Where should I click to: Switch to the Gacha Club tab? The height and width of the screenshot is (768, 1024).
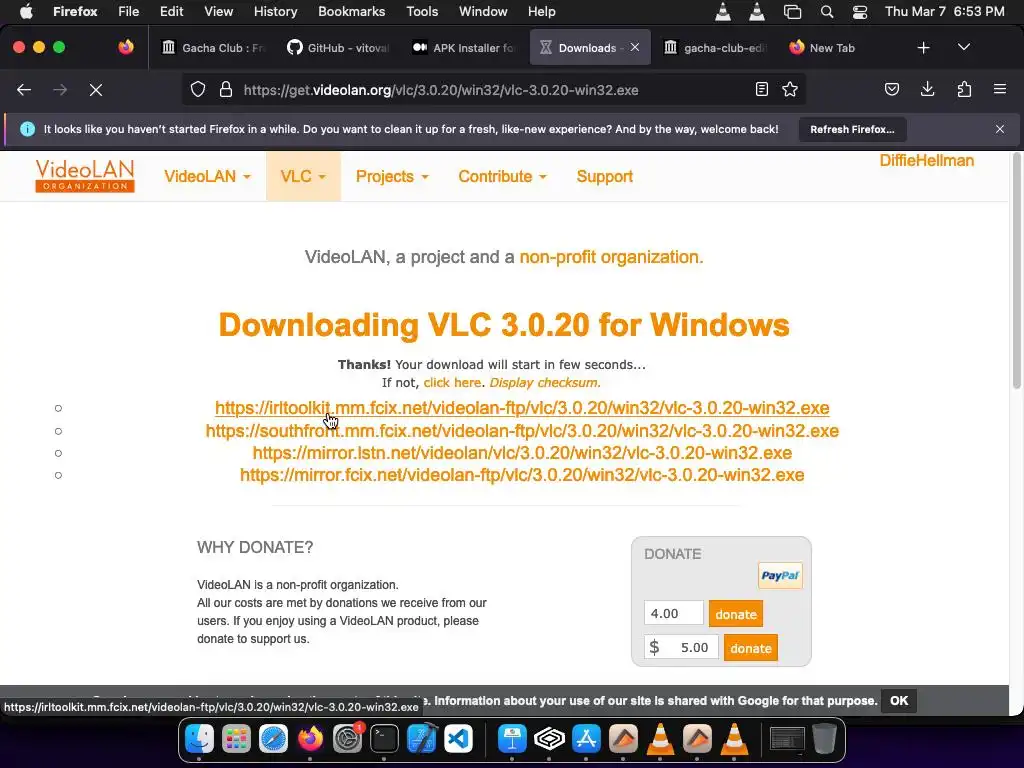[212, 48]
